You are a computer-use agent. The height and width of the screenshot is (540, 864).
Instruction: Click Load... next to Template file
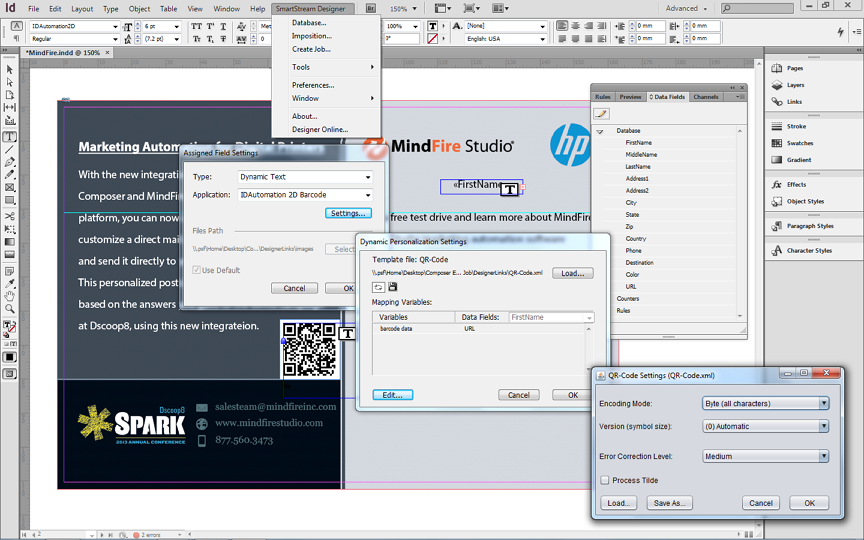(573, 273)
